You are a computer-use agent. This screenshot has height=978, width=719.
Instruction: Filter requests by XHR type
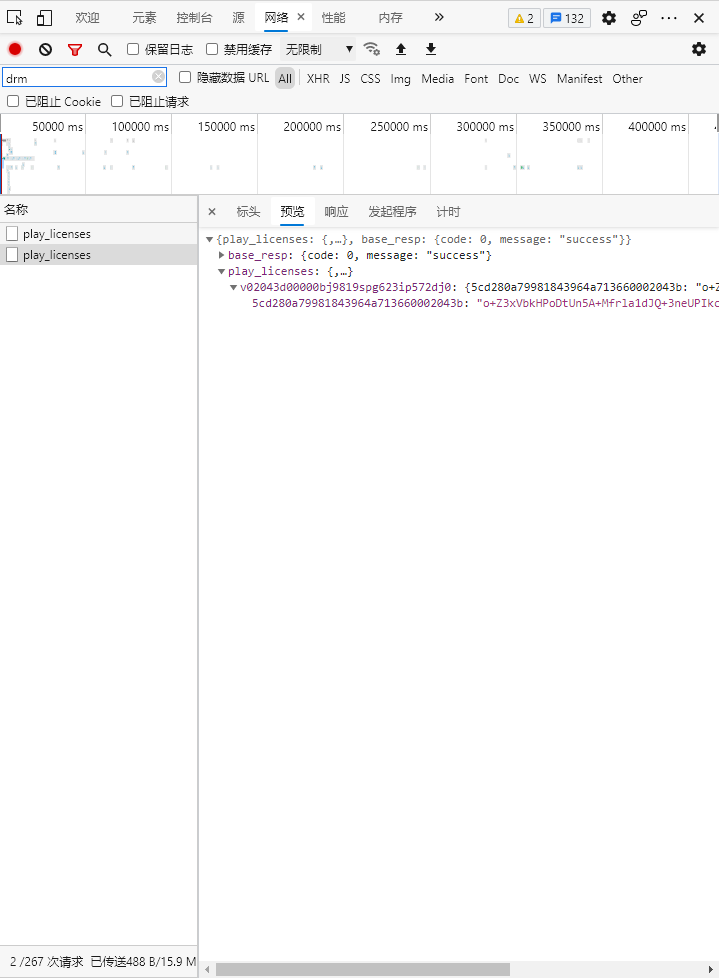click(x=318, y=78)
